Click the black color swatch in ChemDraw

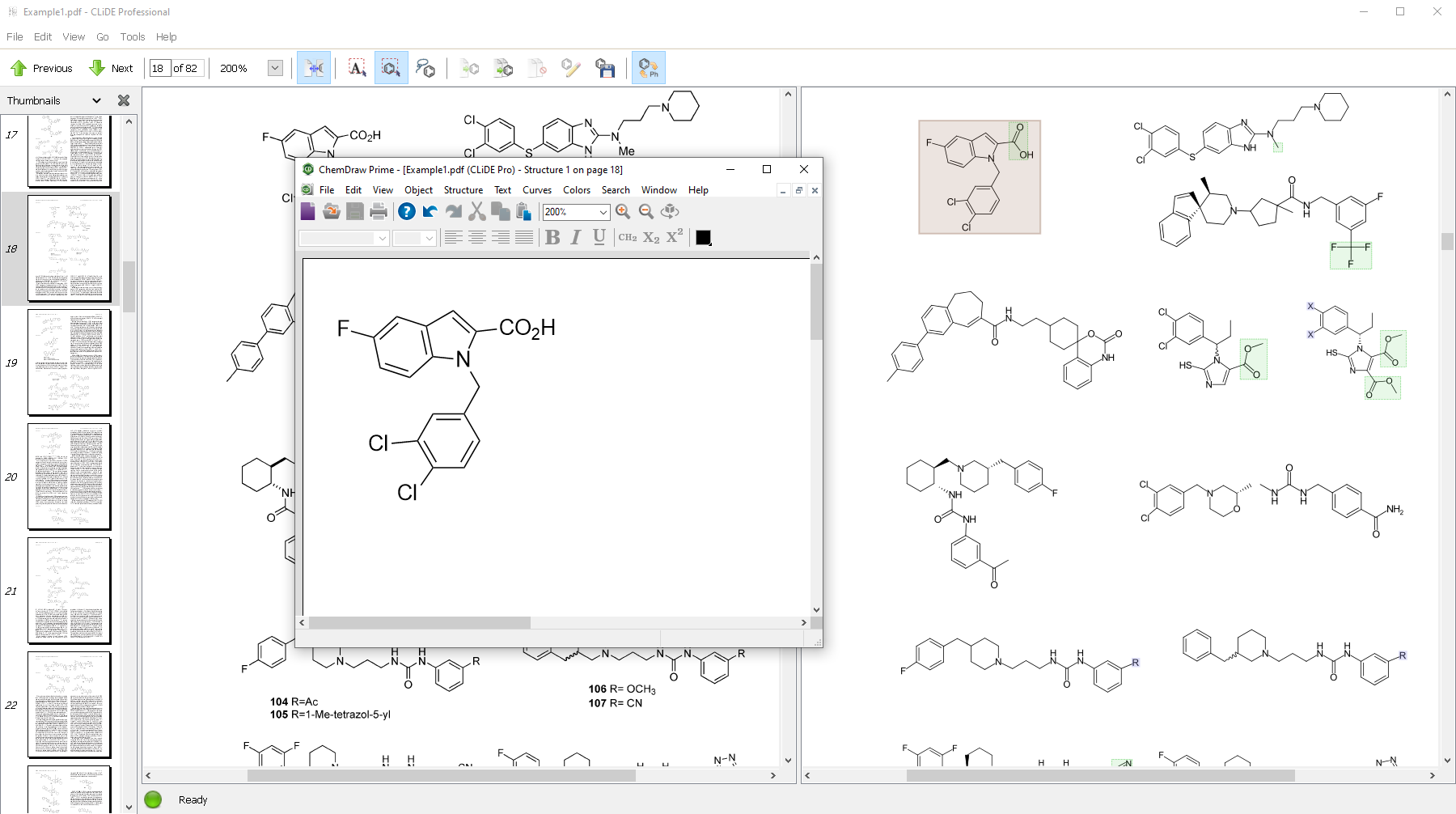coord(703,237)
